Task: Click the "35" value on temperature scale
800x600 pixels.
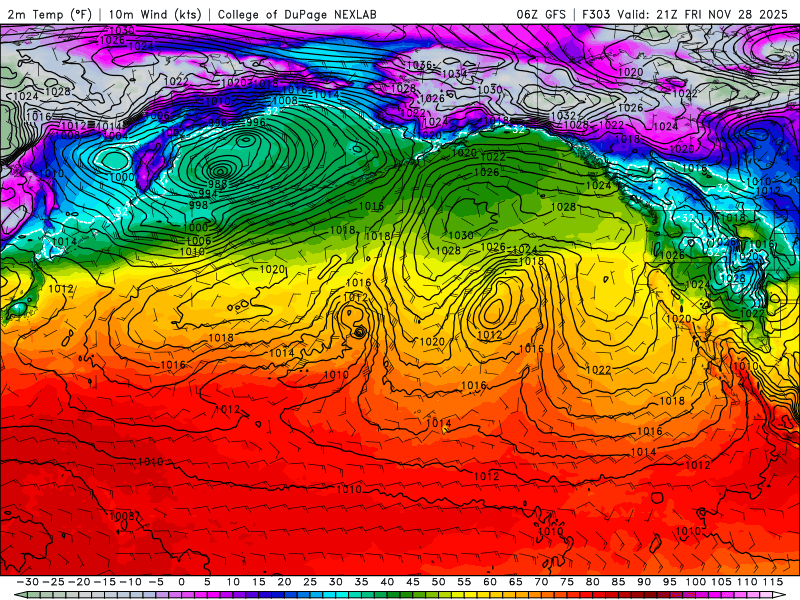Action: (361, 582)
